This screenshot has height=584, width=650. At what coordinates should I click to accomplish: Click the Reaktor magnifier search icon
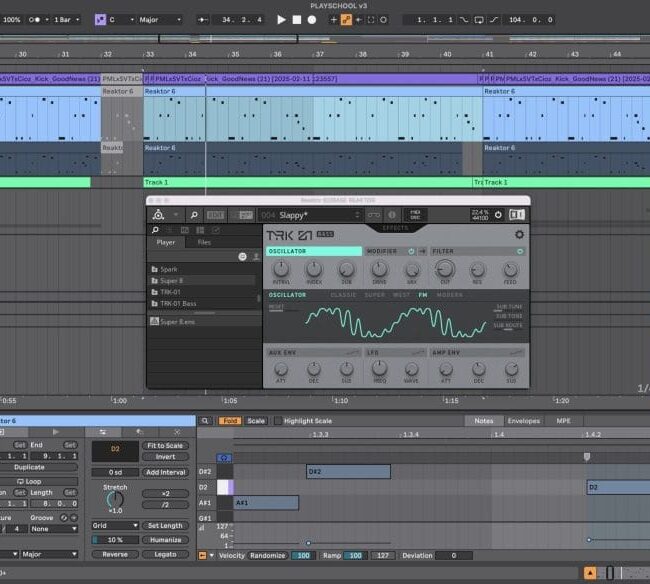pyautogui.click(x=193, y=215)
